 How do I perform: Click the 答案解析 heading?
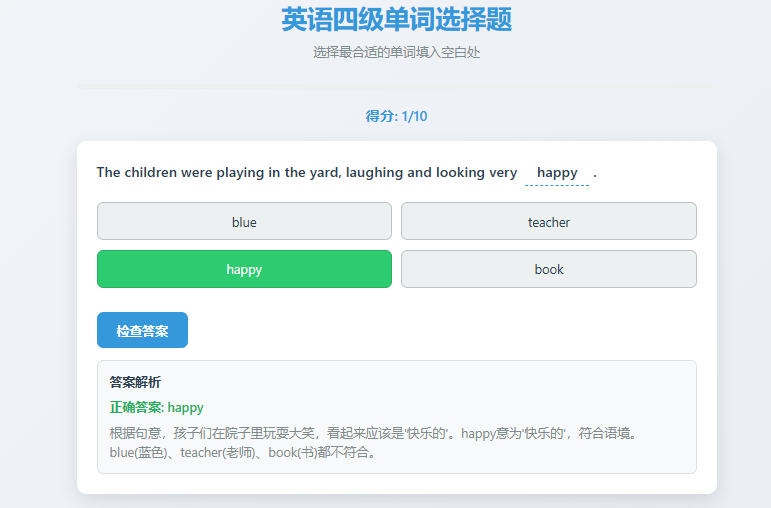coord(135,382)
